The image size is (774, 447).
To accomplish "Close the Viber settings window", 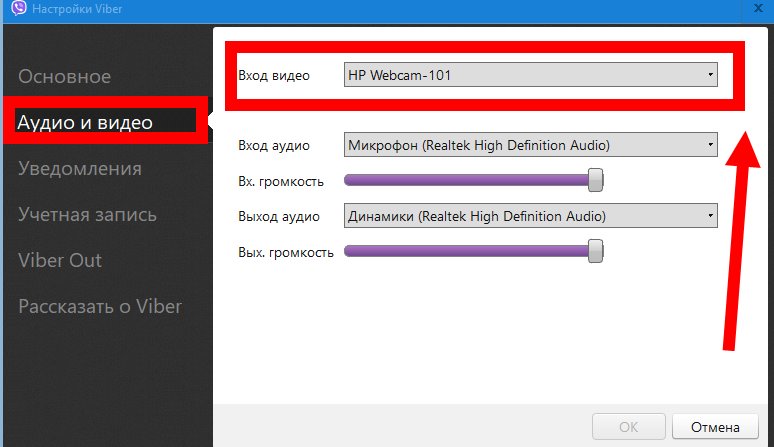I will [758, 8].
